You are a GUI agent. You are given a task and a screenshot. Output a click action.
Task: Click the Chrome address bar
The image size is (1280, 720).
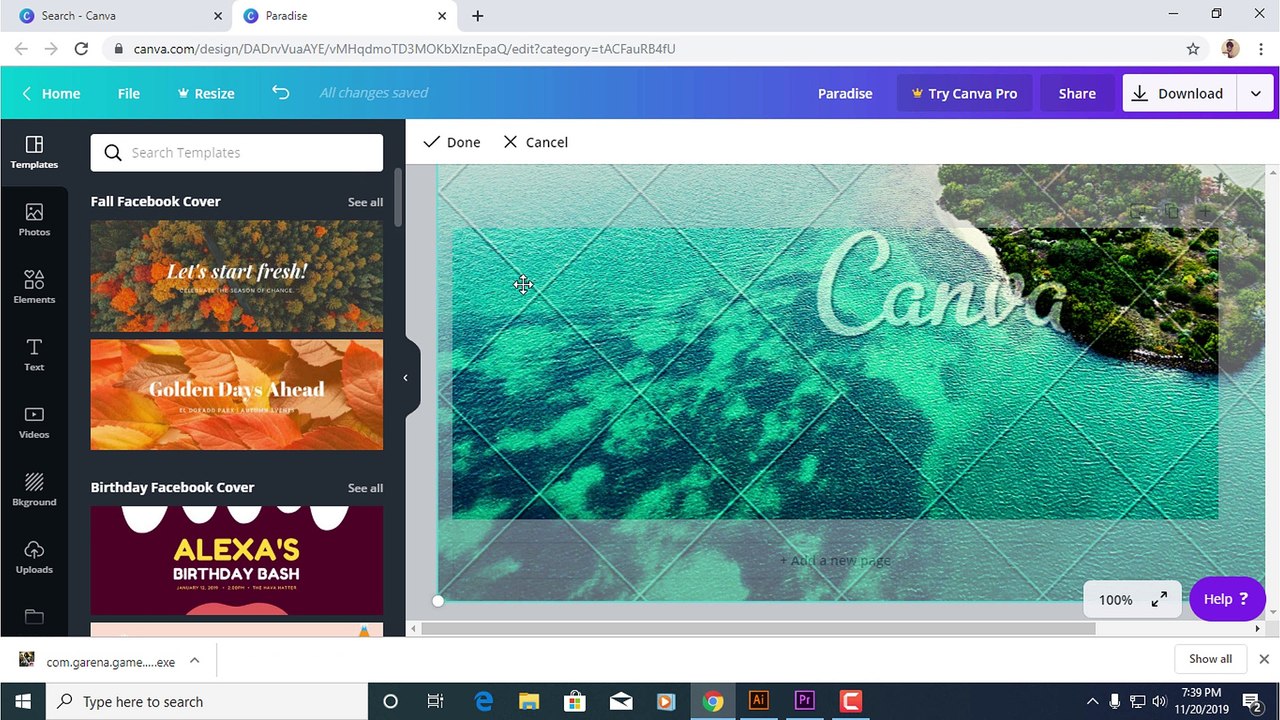(640, 48)
